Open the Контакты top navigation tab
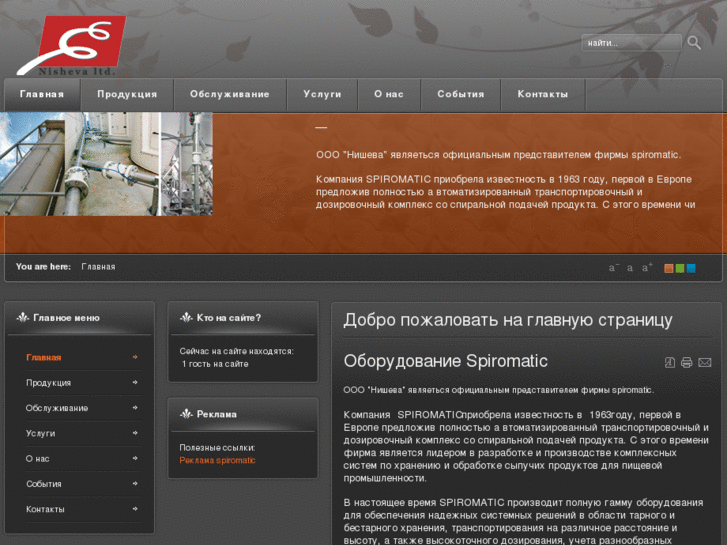This screenshot has height=545, width=727. (x=542, y=94)
